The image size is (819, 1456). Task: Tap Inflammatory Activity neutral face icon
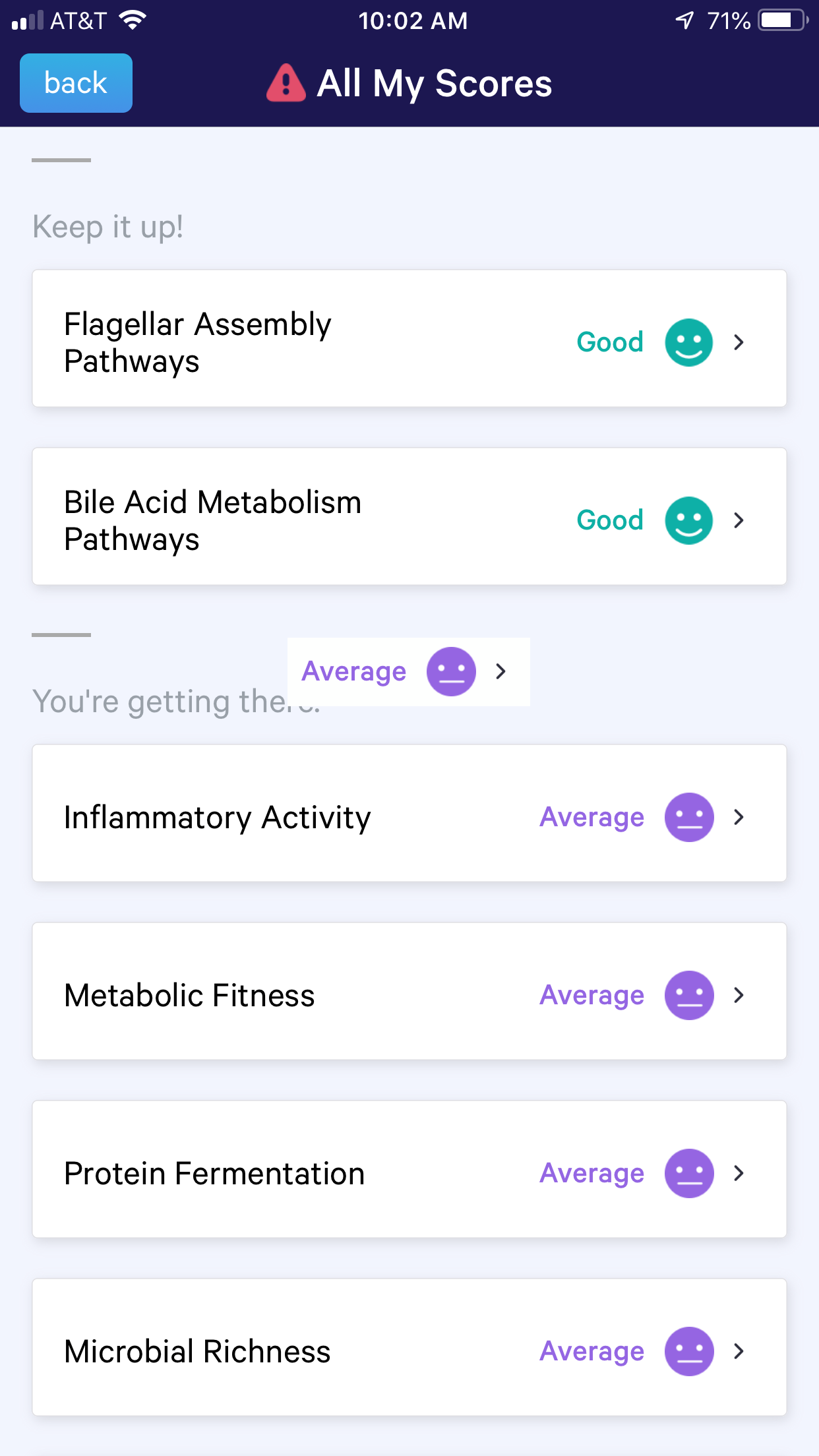689,817
